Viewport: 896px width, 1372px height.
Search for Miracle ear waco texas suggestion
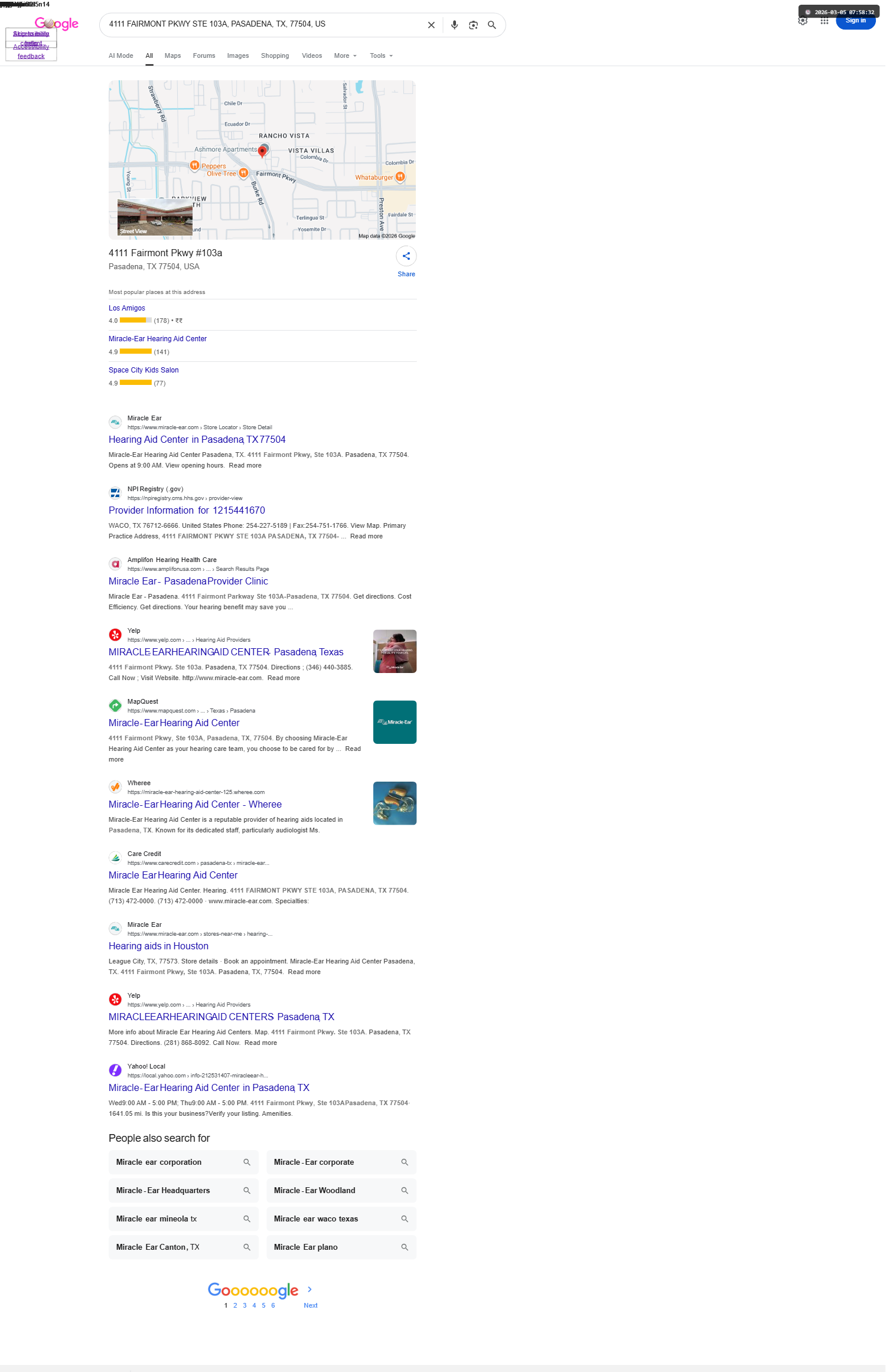[341, 1219]
